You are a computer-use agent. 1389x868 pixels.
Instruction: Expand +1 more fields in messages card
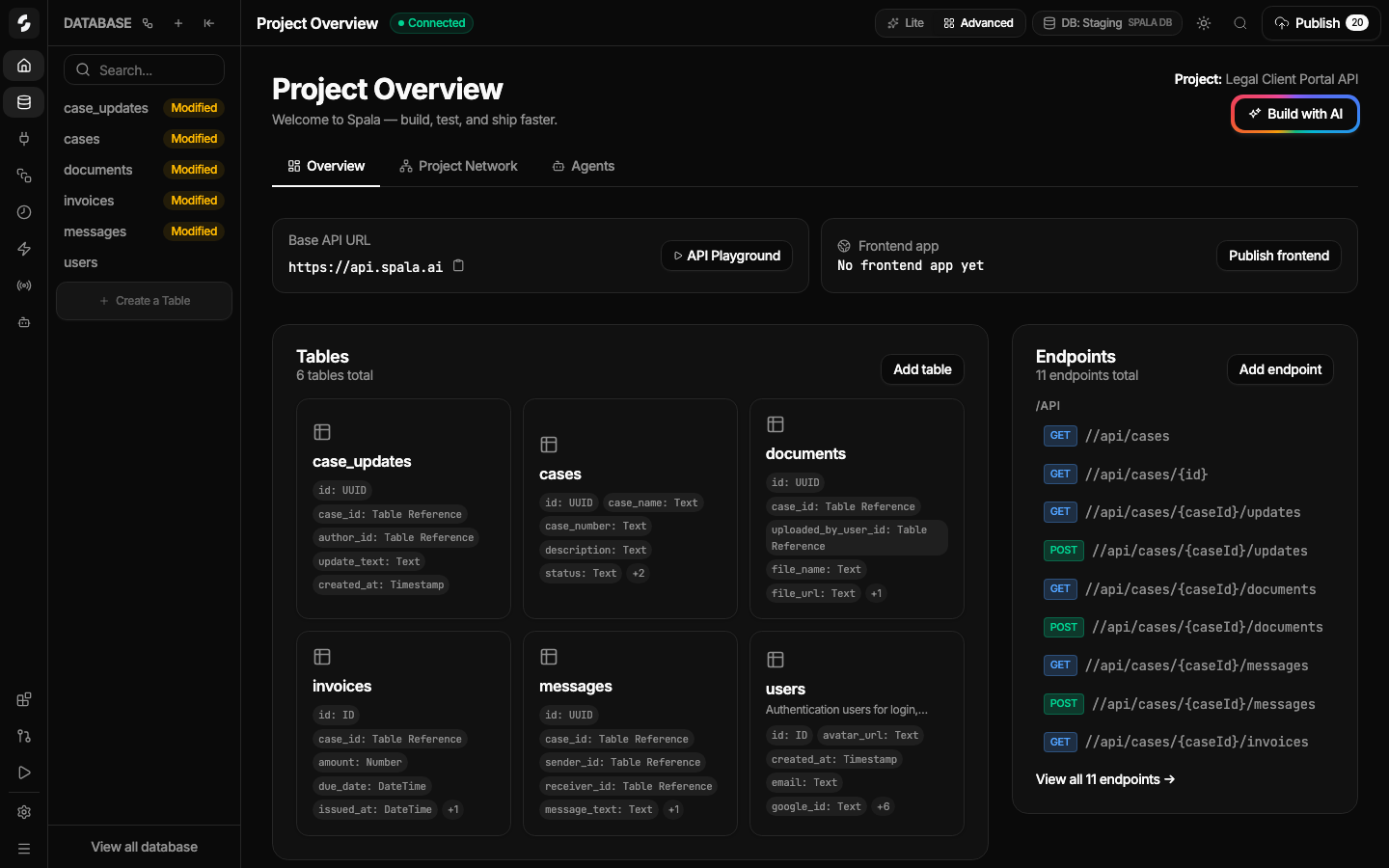coord(673,809)
